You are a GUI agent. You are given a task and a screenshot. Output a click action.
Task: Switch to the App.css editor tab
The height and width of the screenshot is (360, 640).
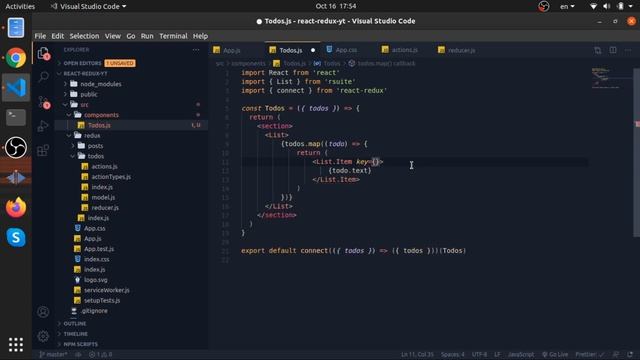347,50
